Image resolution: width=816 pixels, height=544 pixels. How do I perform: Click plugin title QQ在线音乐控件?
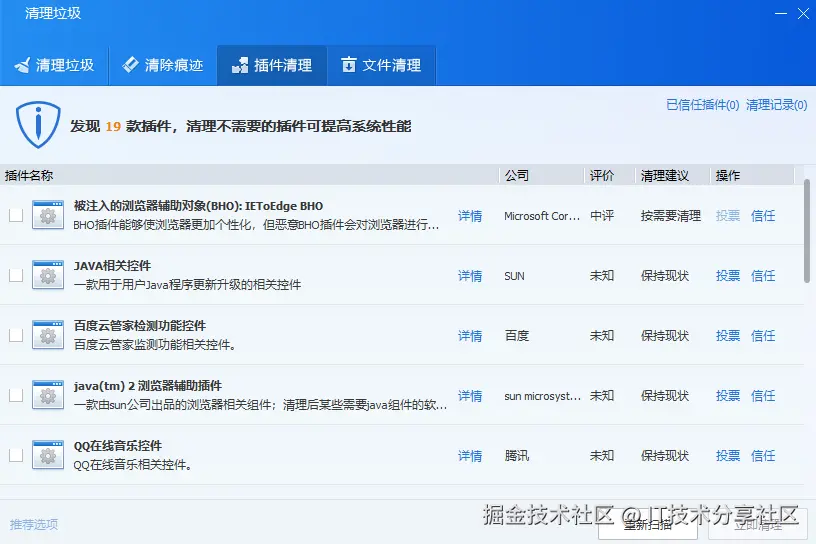click(118, 446)
